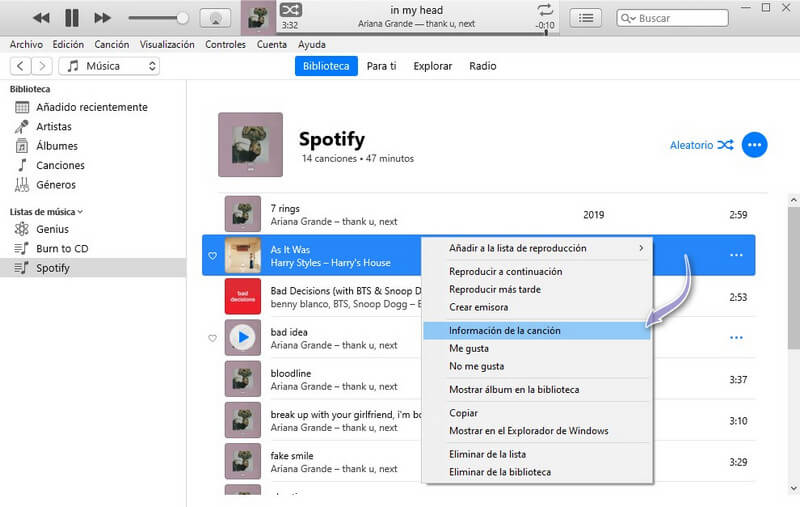
Task: Click the Buscar search field
Action: 672,18
